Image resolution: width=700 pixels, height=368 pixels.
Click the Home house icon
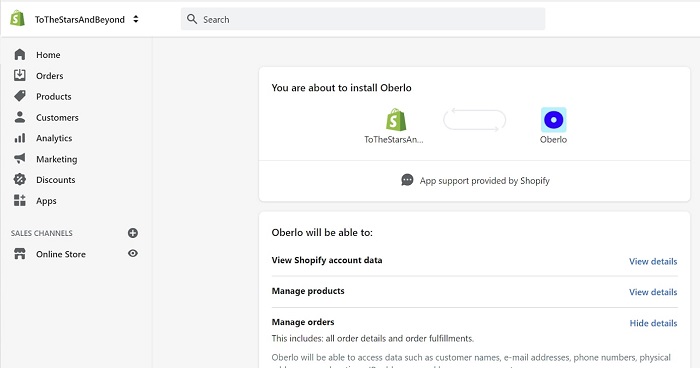[x=20, y=54]
